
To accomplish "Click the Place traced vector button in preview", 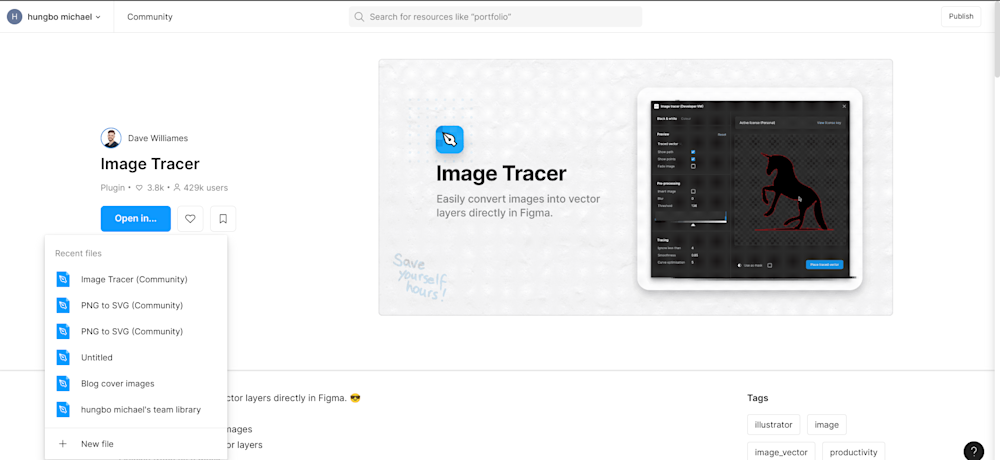I will (825, 264).
